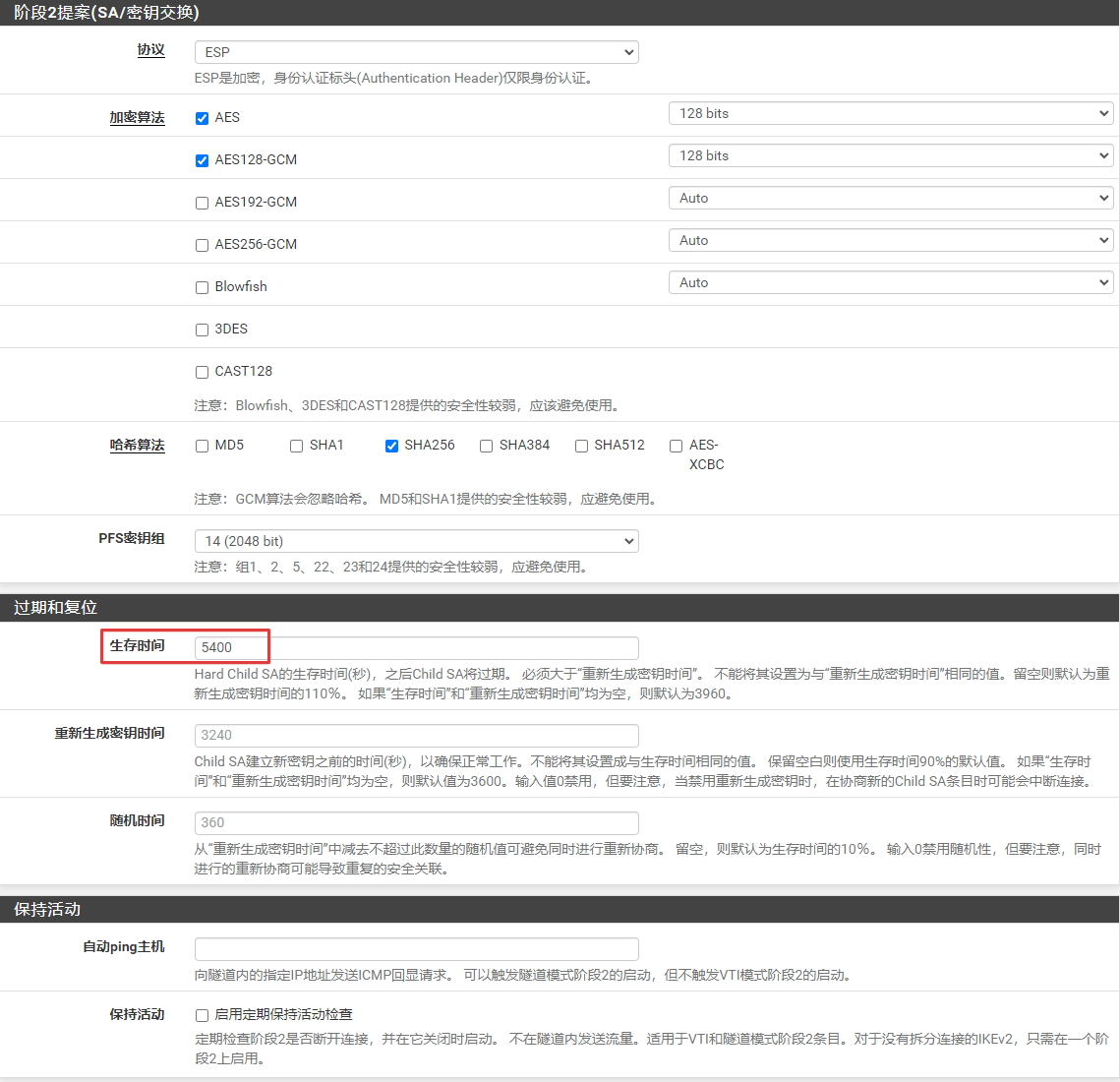This screenshot has height=1082, width=1120.
Task: Open the PFS密钥组 14 (2048 bit) dropdown
Action: pyautogui.click(x=416, y=541)
